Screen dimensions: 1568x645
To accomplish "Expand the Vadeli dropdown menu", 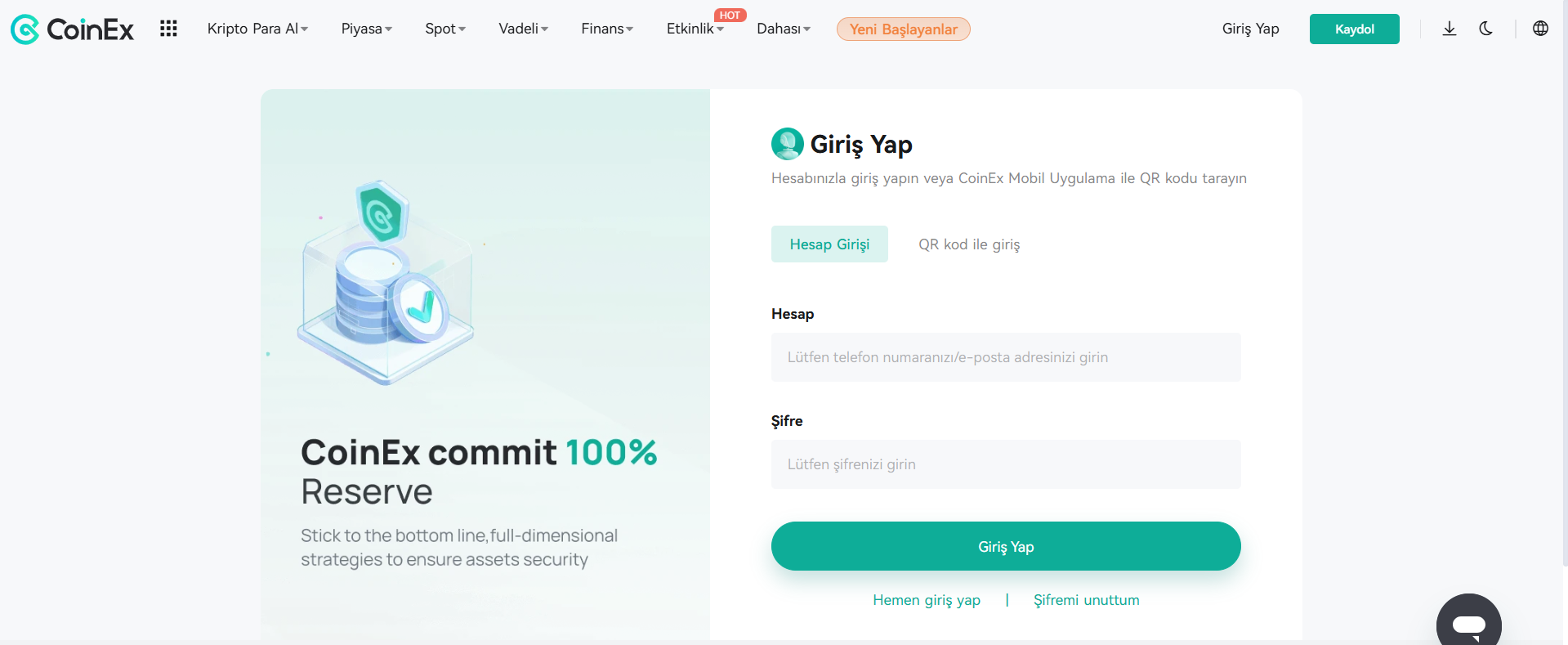I will point(524,29).
